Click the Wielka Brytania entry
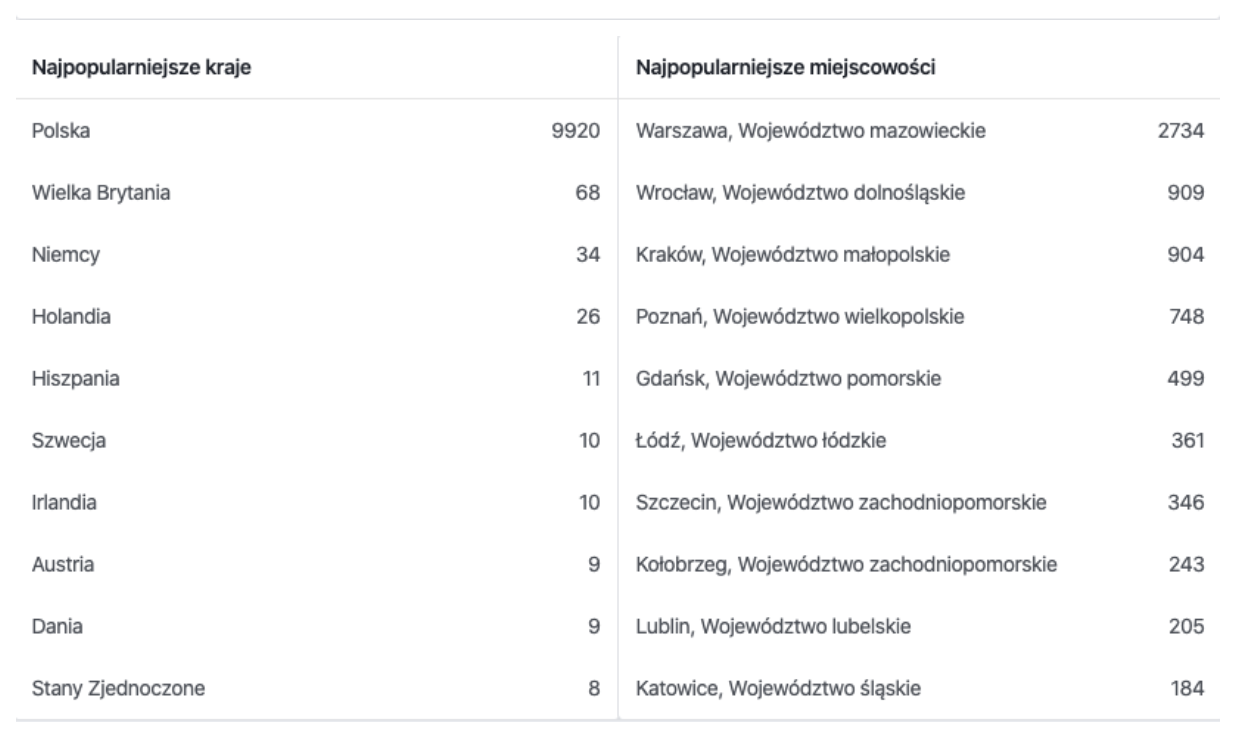 317,192
